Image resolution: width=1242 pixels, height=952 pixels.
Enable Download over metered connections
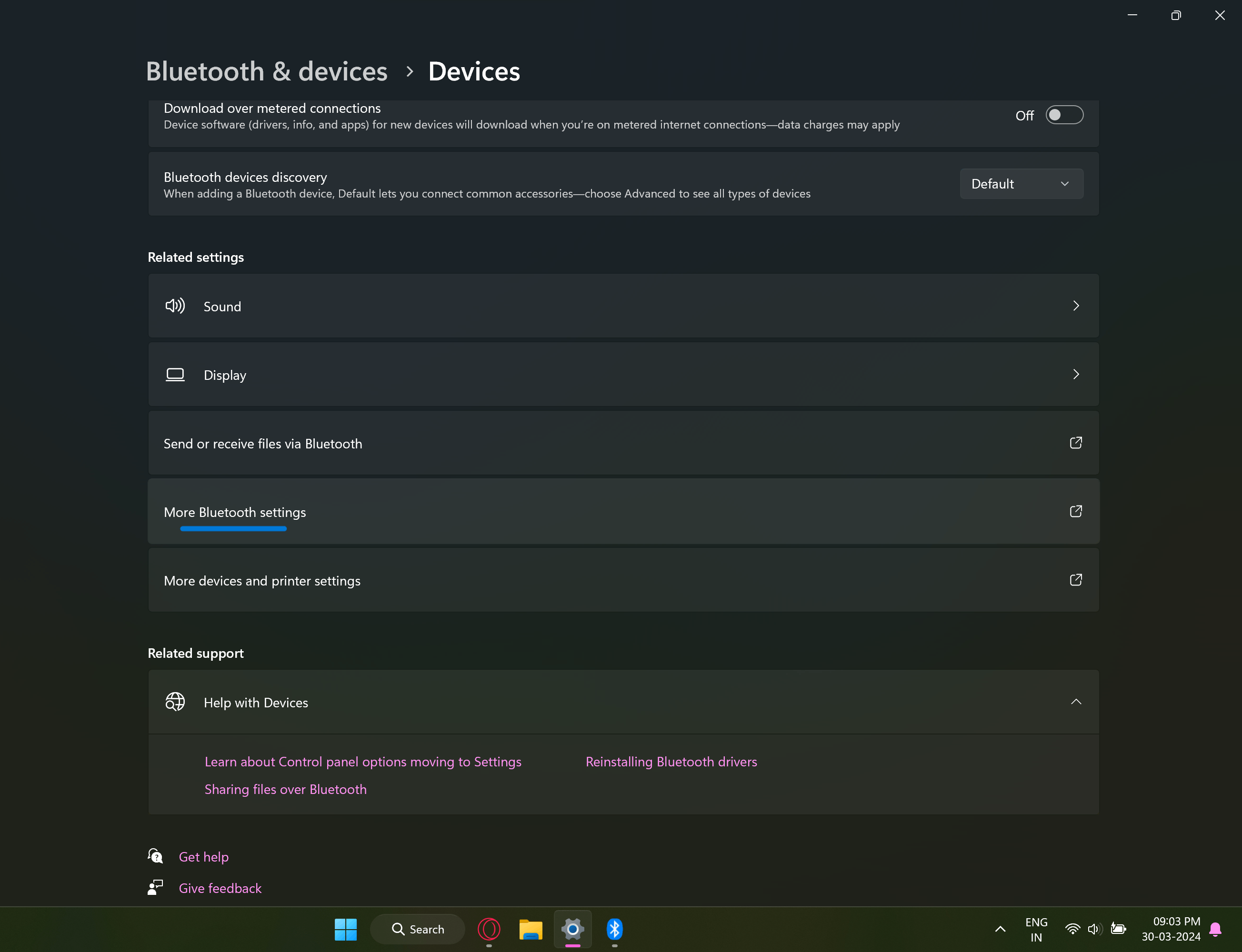[x=1064, y=114]
